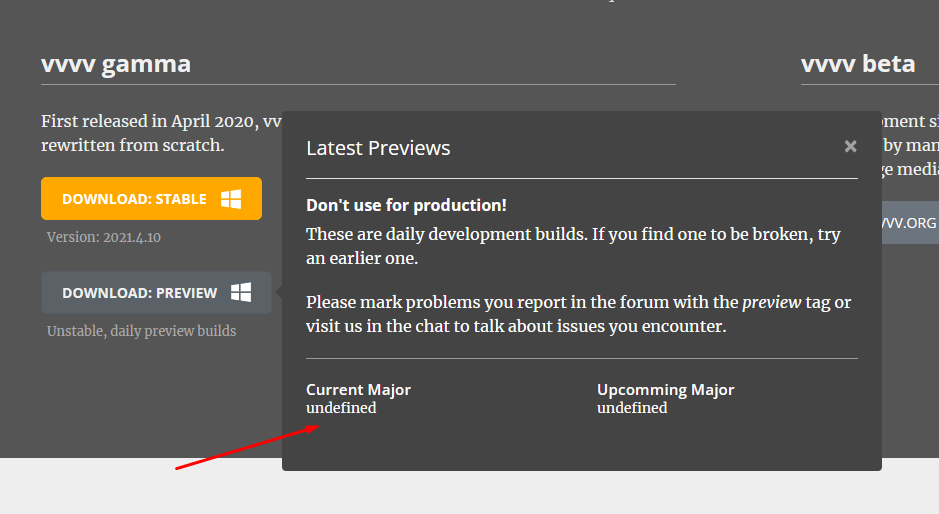Click "undefined" under Current Major
Viewport: 939px width, 514px height.
341,408
